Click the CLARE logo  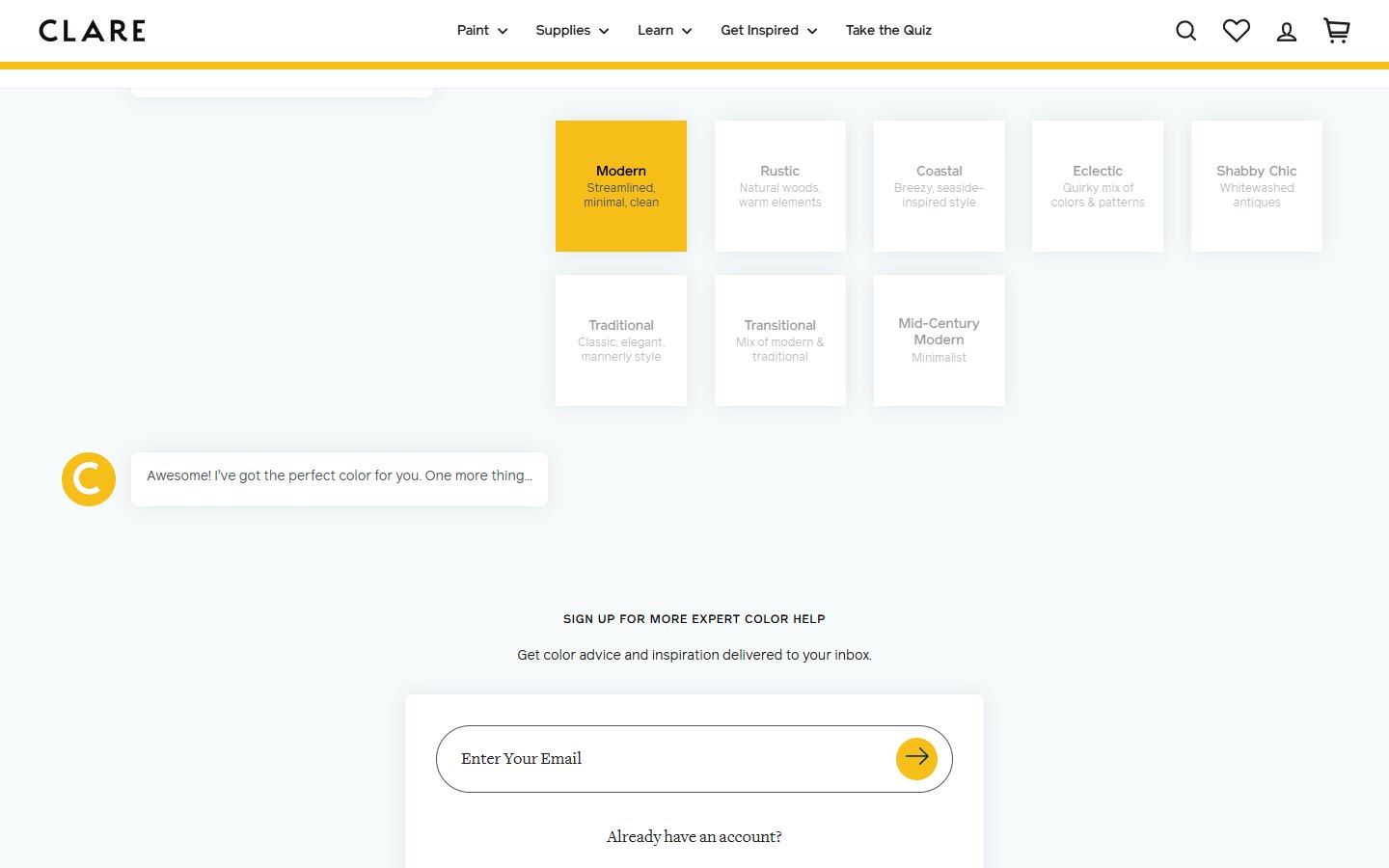click(93, 31)
